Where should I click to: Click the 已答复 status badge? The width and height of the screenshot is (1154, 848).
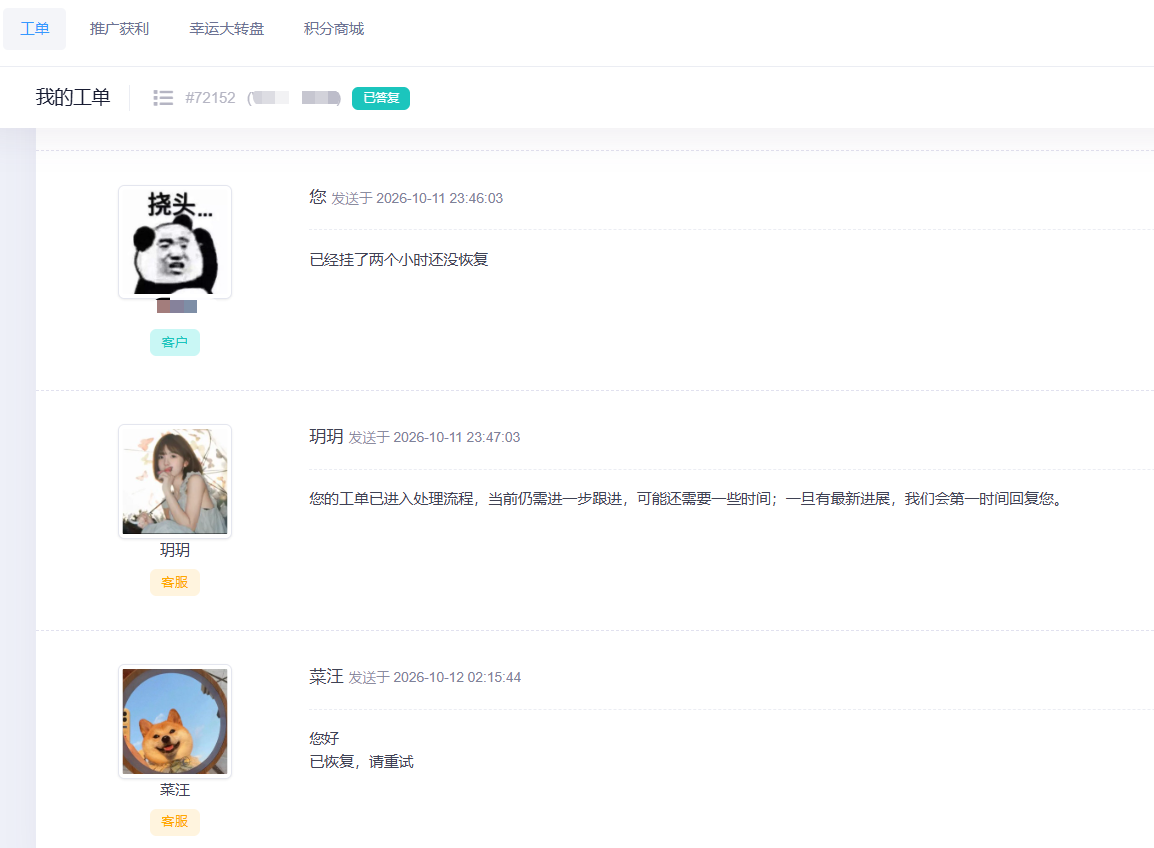[380, 98]
